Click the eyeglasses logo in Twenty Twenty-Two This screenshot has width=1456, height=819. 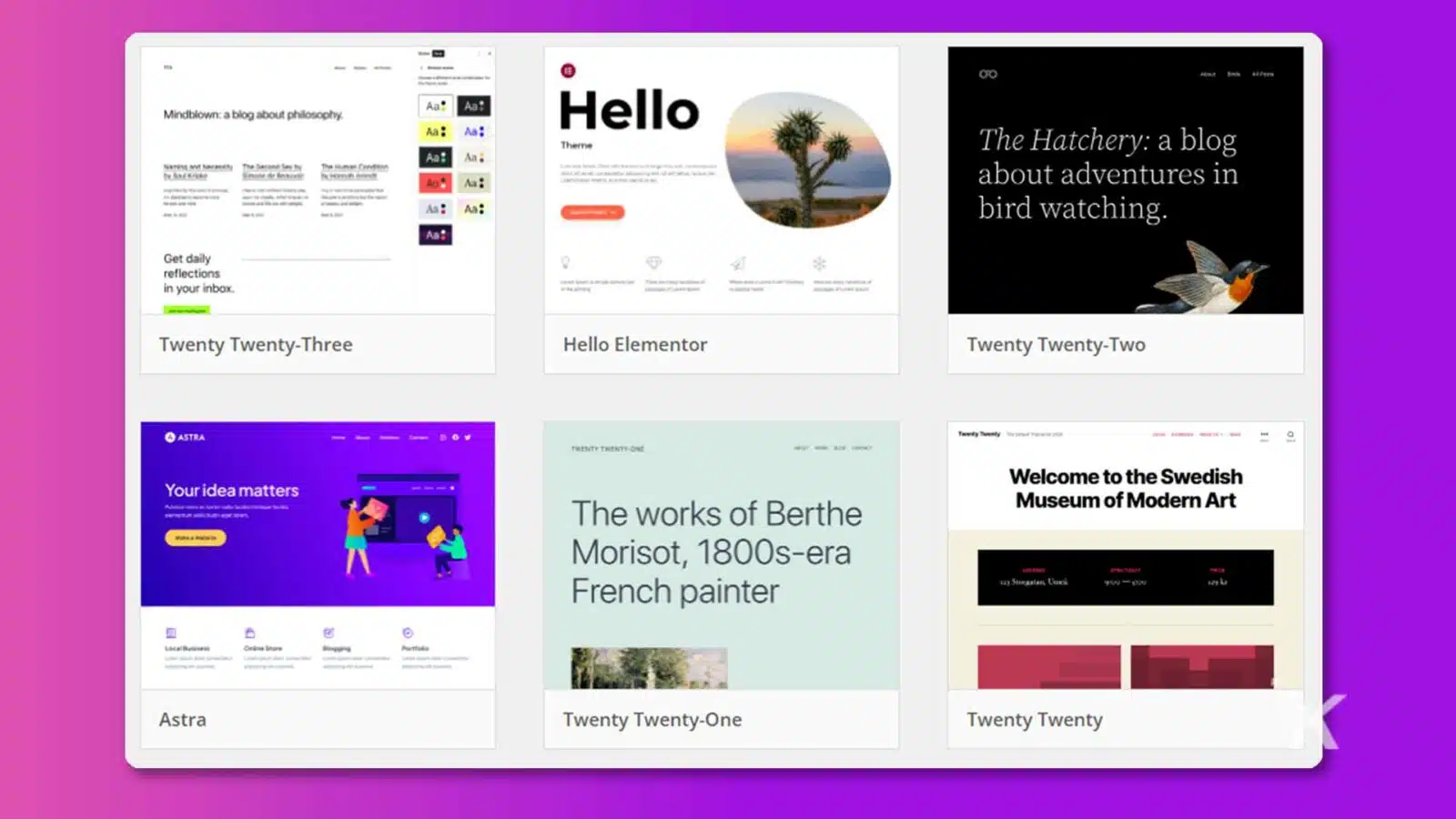pos(988,75)
